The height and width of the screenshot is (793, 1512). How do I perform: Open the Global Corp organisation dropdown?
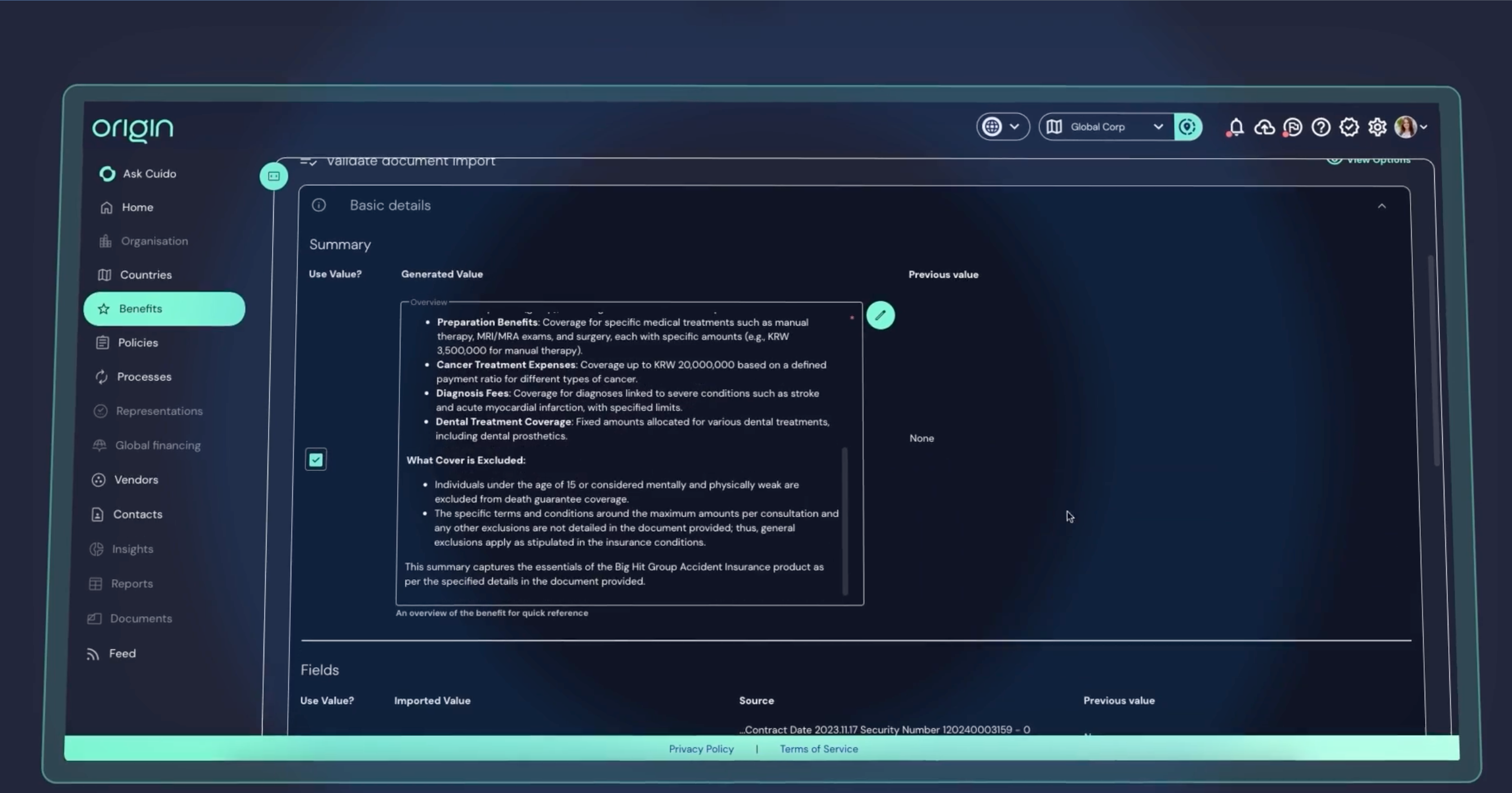[1106, 127]
